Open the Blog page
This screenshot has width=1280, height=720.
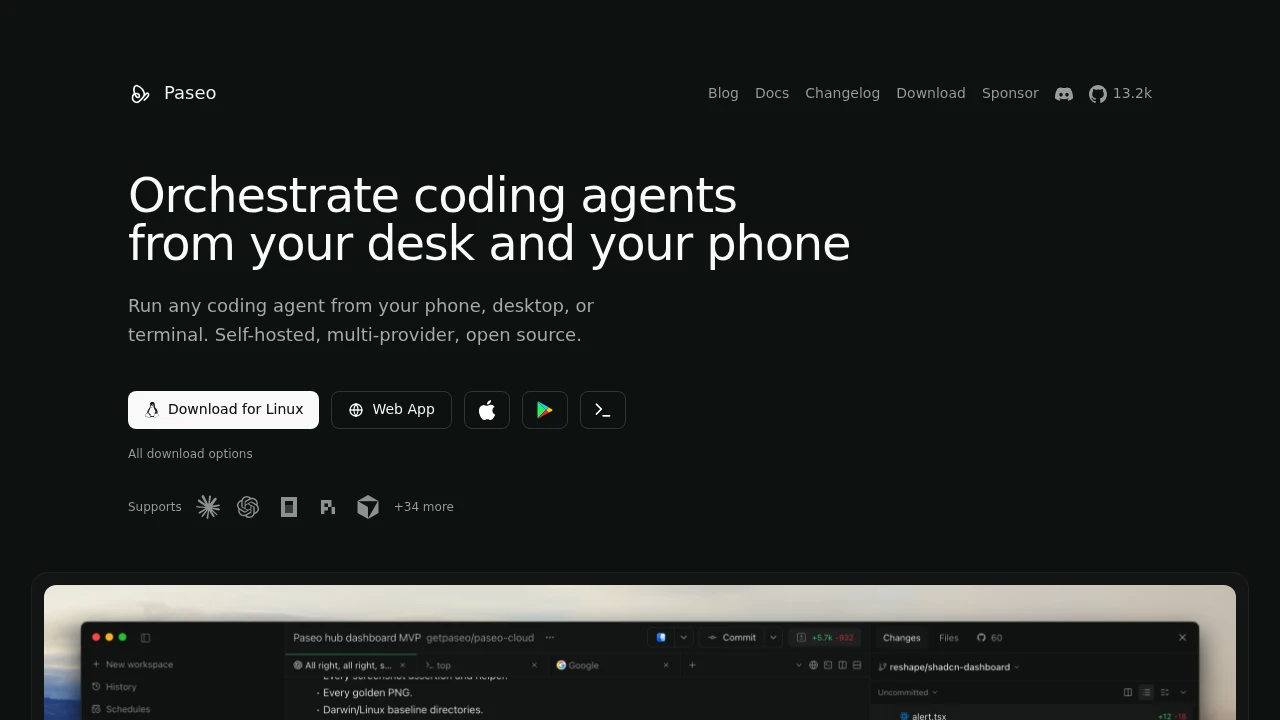(723, 93)
